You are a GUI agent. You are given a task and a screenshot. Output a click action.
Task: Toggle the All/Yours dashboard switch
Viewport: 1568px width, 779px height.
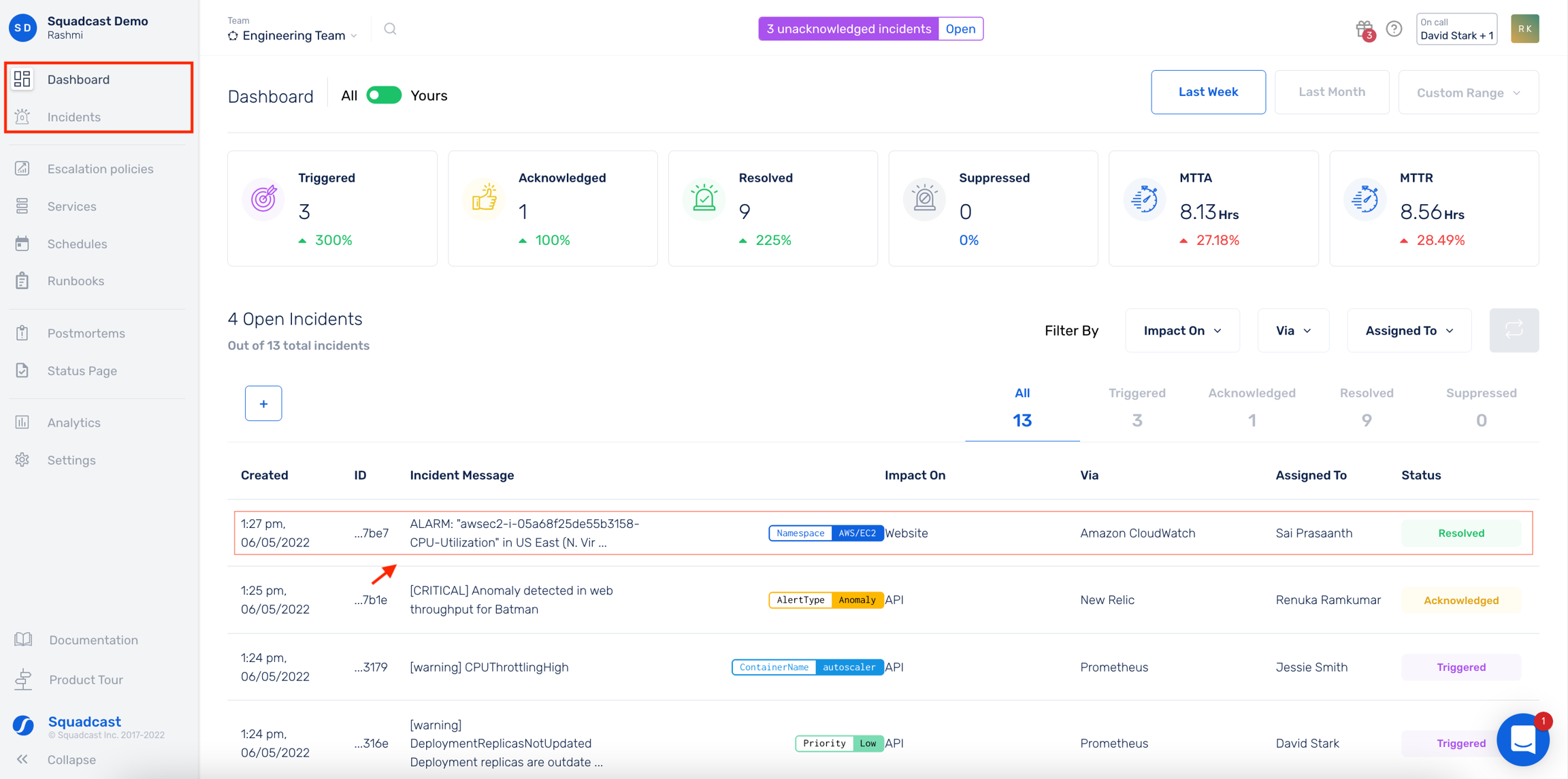click(384, 95)
